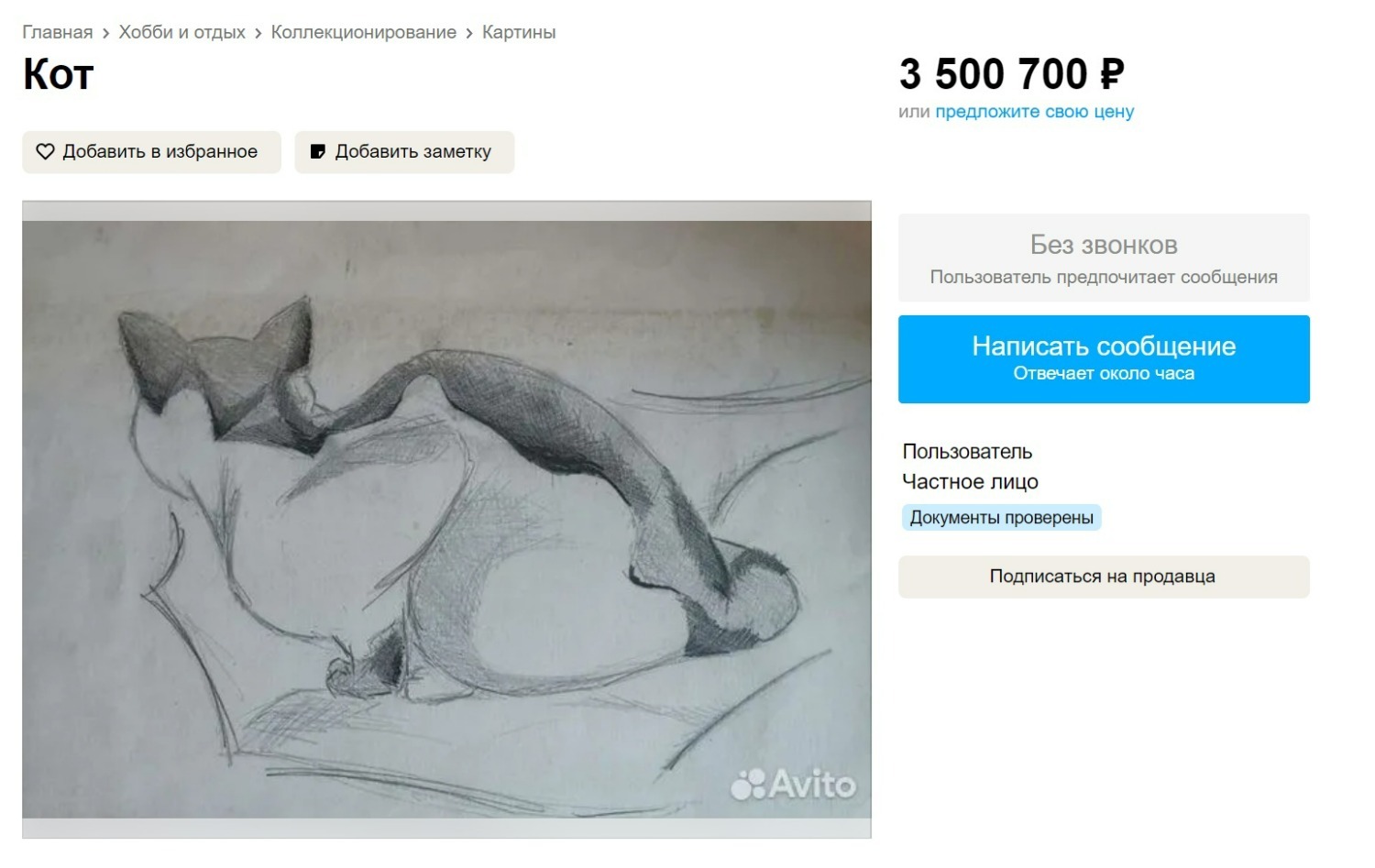Click Написать сообщение button
Image resolution: width=1375 pixels, height=868 pixels.
1104,359
